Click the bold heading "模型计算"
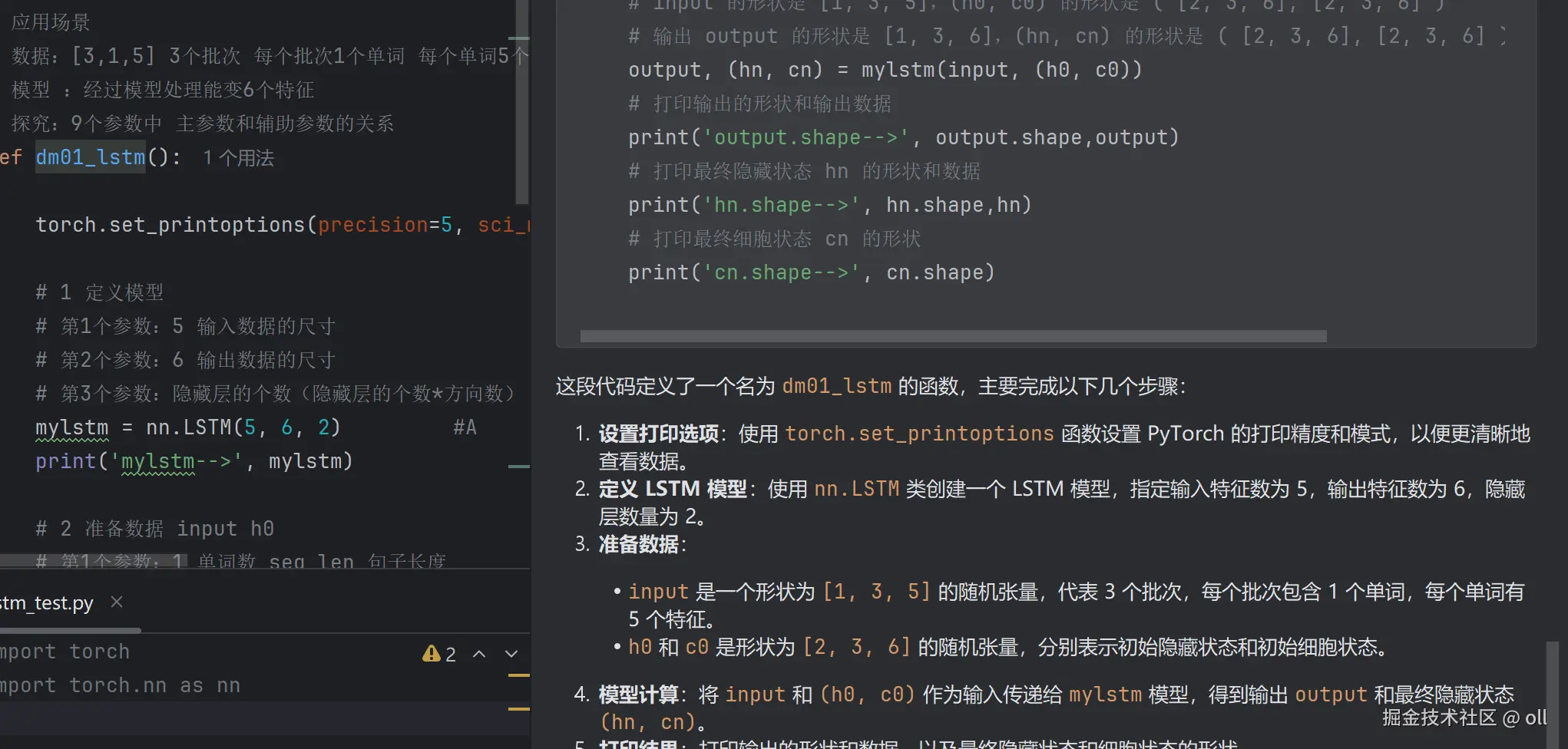Viewport: 1568px width, 749px height. pyautogui.click(x=639, y=695)
